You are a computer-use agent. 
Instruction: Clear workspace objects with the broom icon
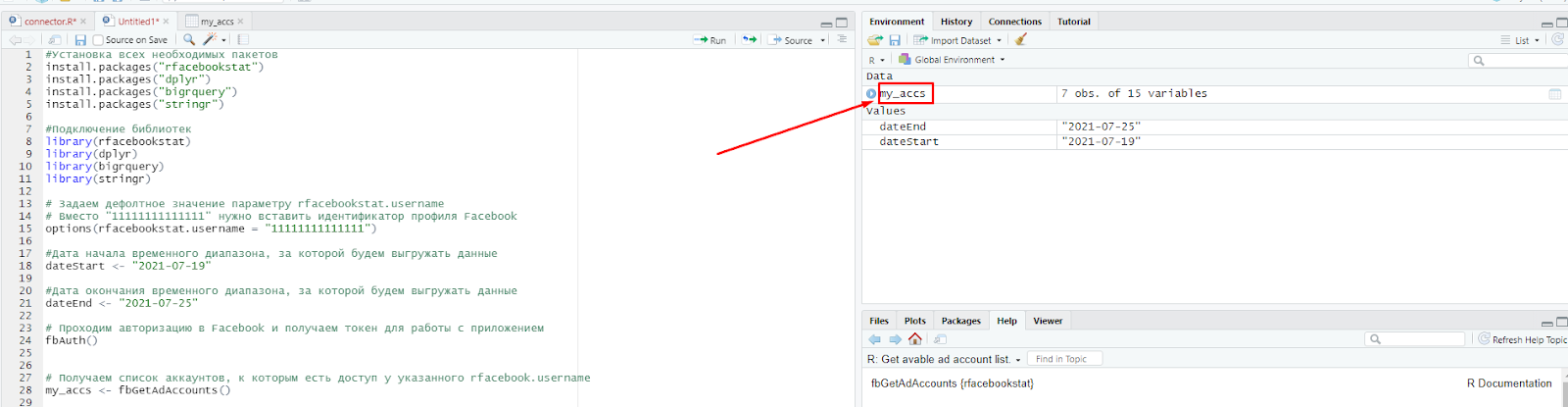pos(1021,40)
